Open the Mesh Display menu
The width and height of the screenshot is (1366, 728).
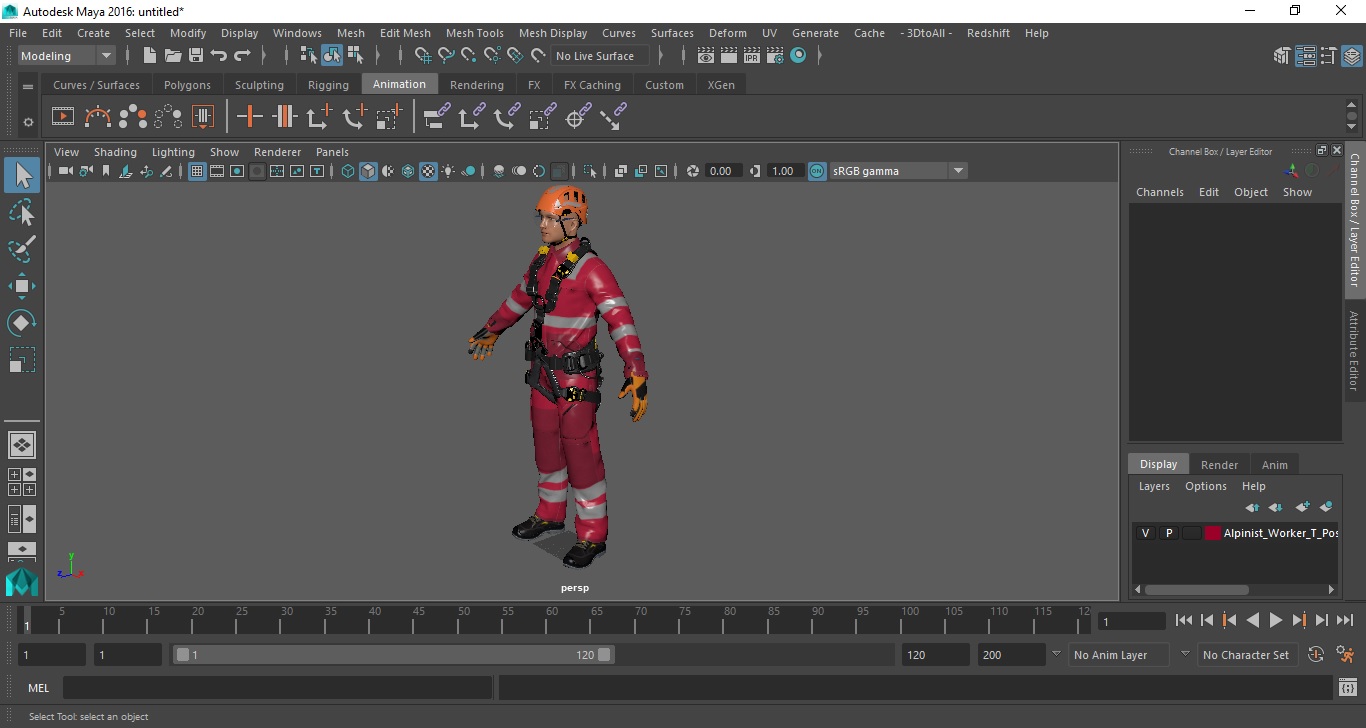(553, 33)
